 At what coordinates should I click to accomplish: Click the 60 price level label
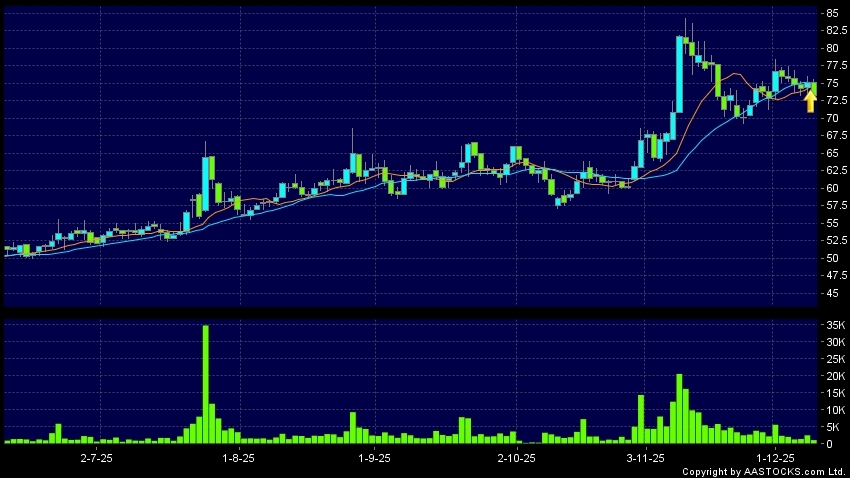click(x=832, y=188)
